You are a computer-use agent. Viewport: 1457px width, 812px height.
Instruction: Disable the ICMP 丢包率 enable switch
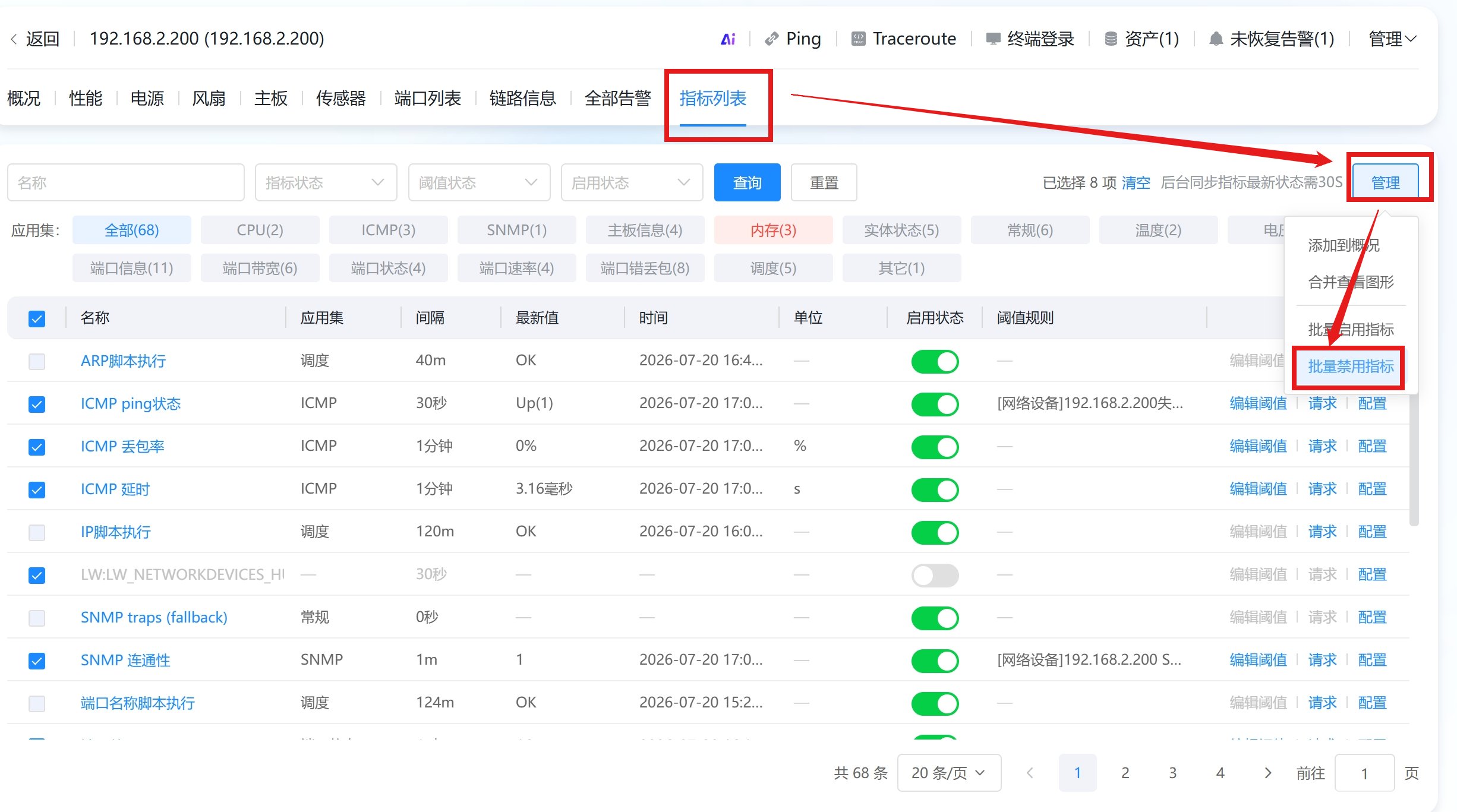coord(935,447)
